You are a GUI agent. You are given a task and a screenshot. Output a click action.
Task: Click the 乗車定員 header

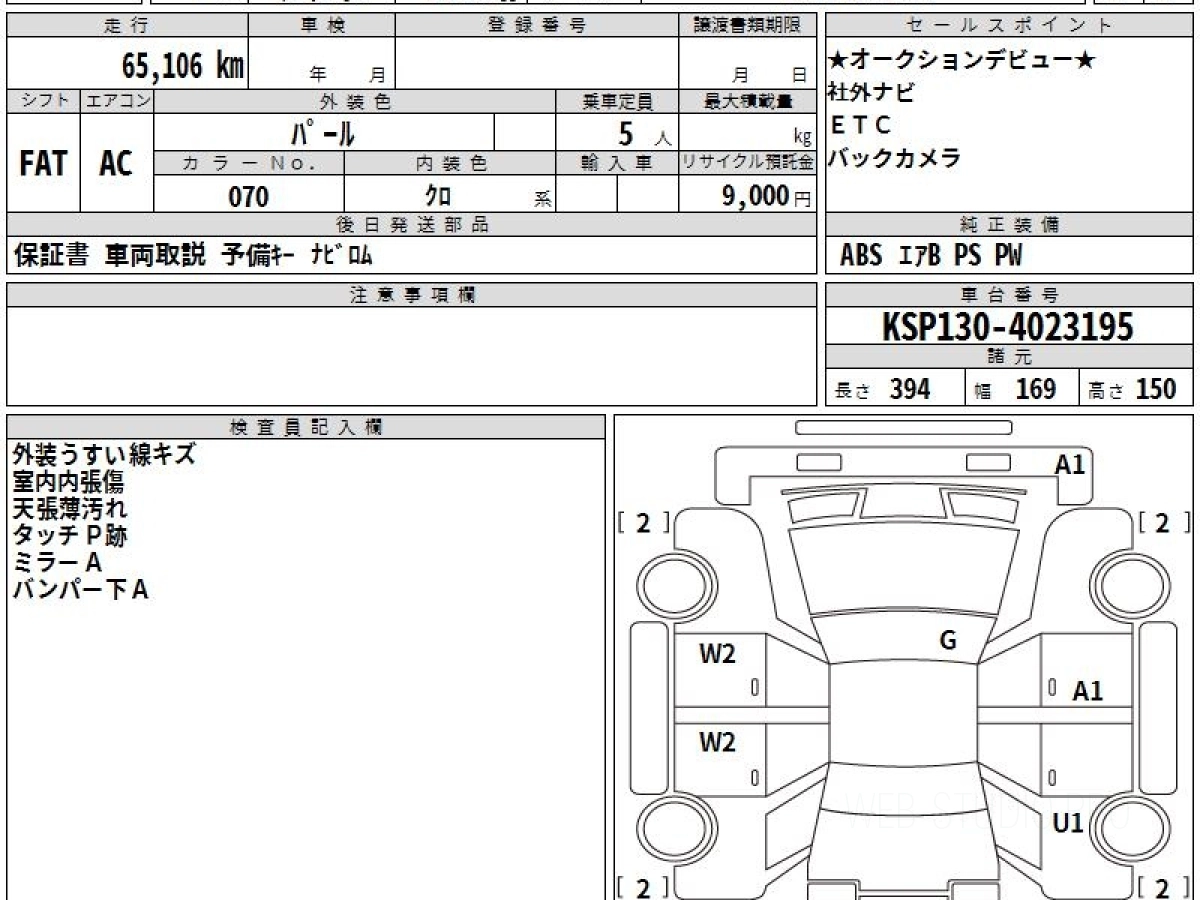(x=617, y=101)
